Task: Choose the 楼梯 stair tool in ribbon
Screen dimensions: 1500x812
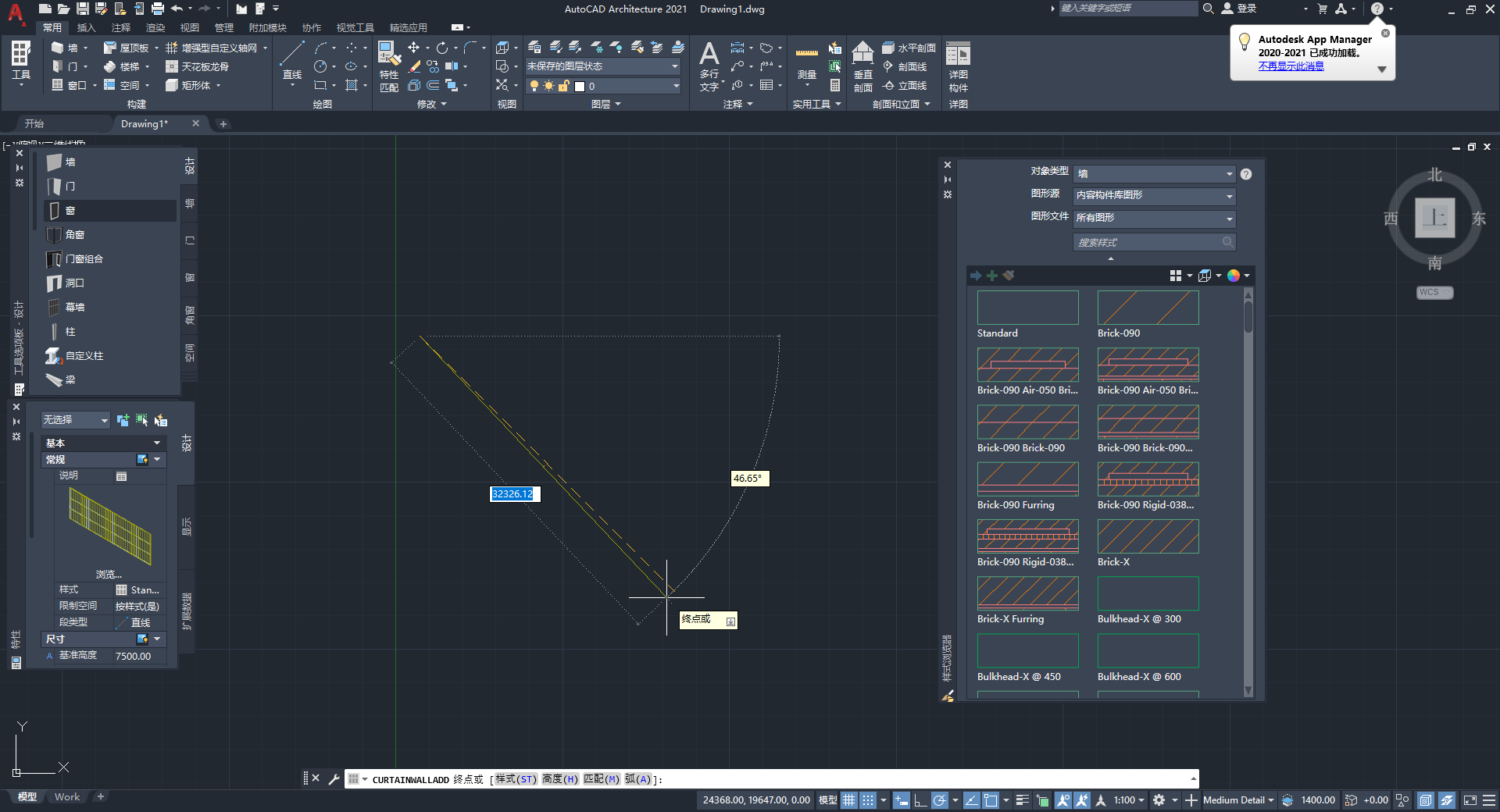Action: [123, 66]
